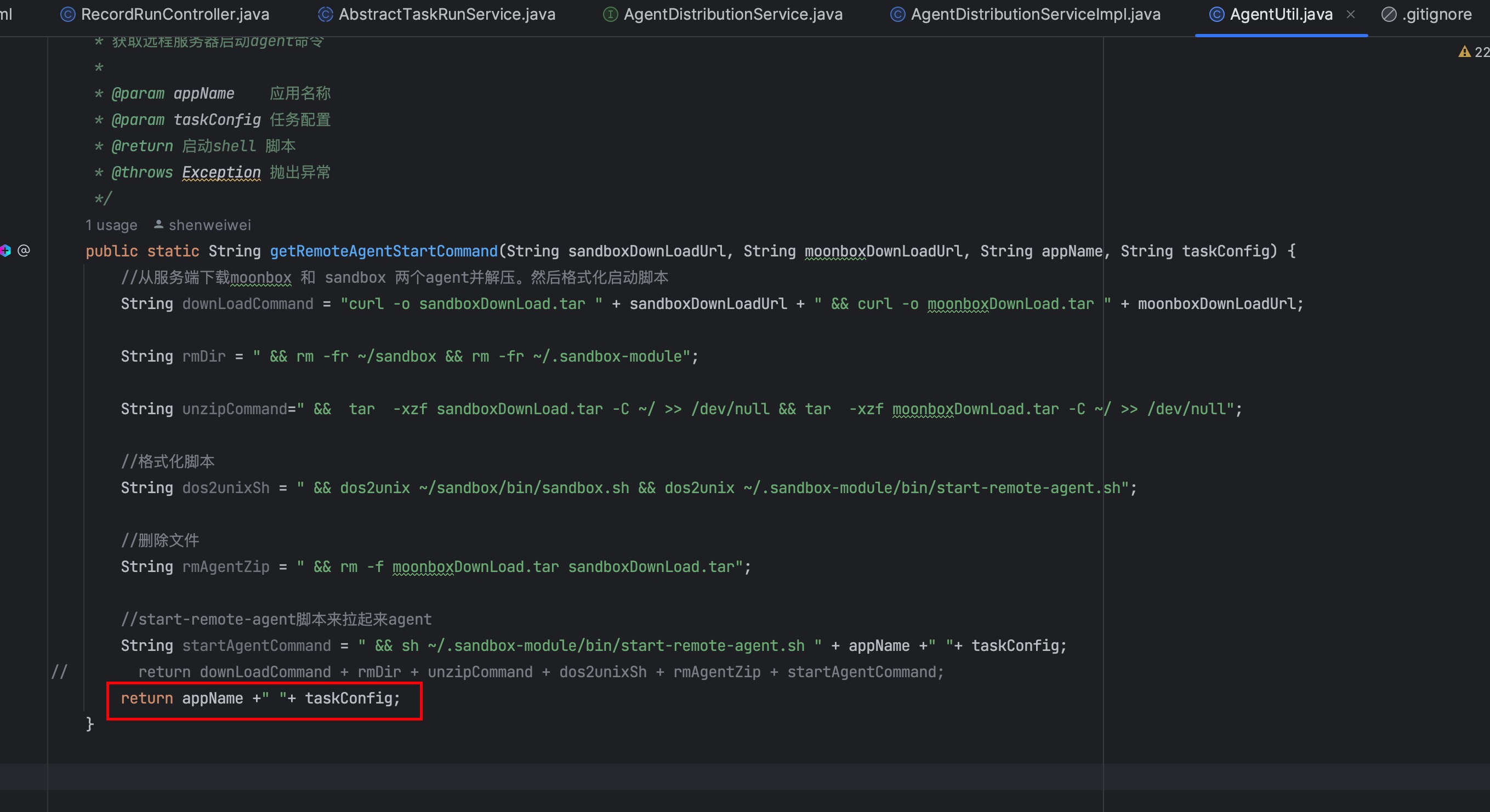The width and height of the screenshot is (1490, 812).
Task: Click the AgentDistributionService interface icon
Action: click(x=610, y=14)
